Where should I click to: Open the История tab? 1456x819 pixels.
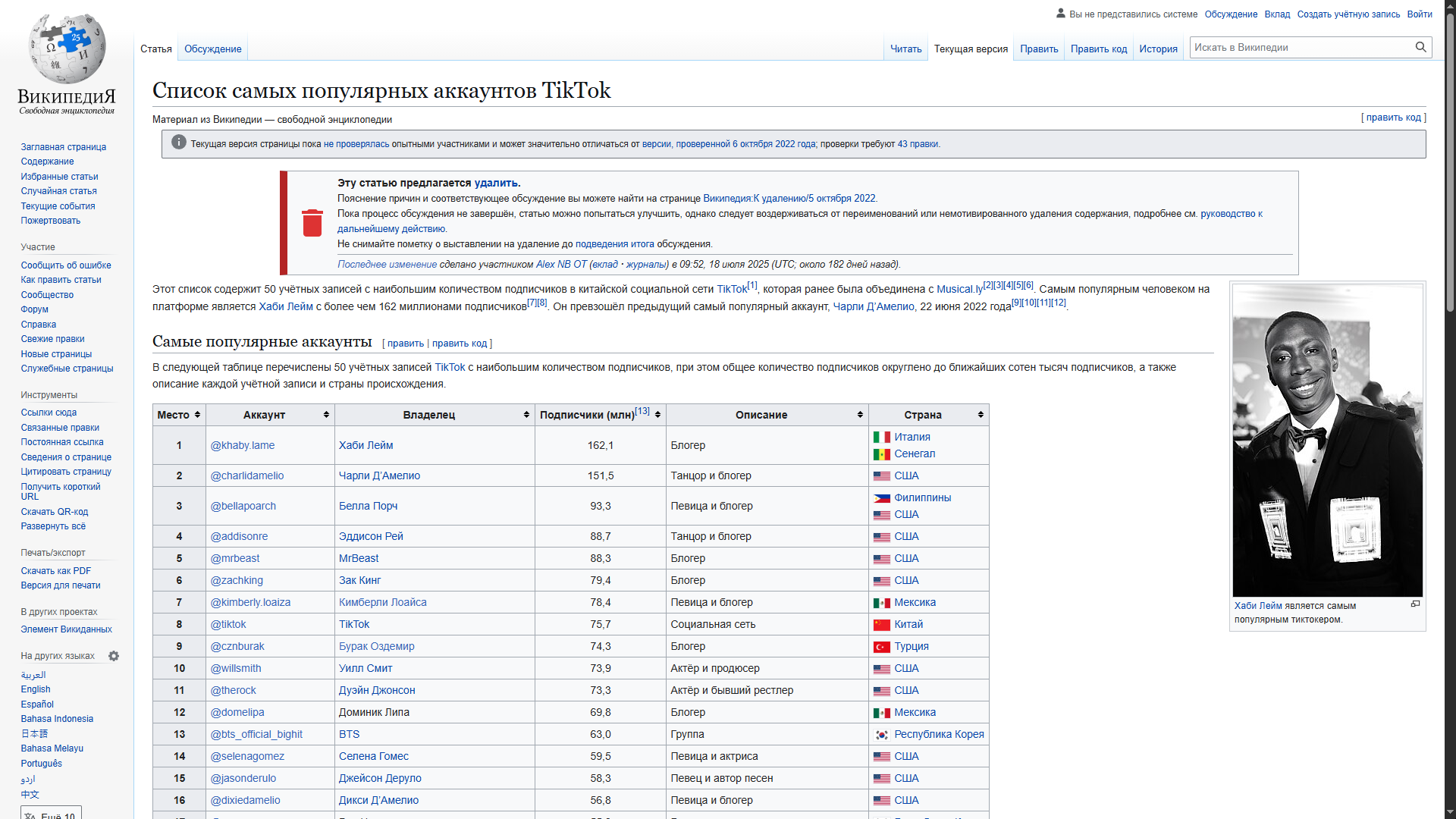pos(1158,49)
